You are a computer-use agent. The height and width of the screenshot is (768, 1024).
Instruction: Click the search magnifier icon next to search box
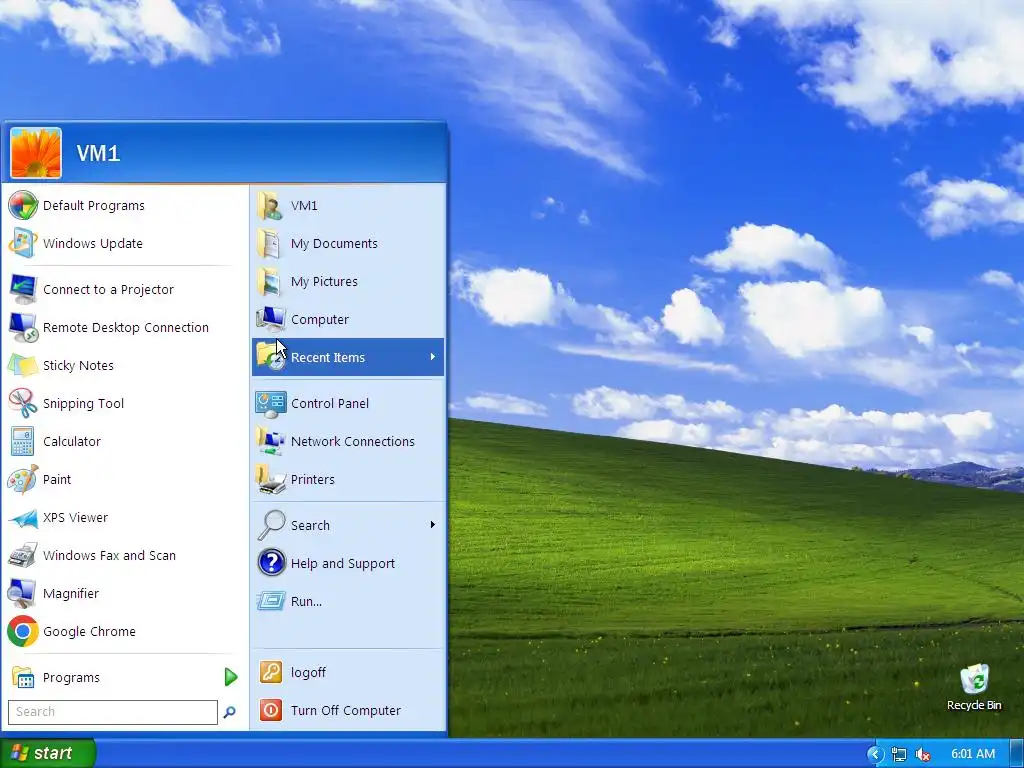[x=229, y=712]
